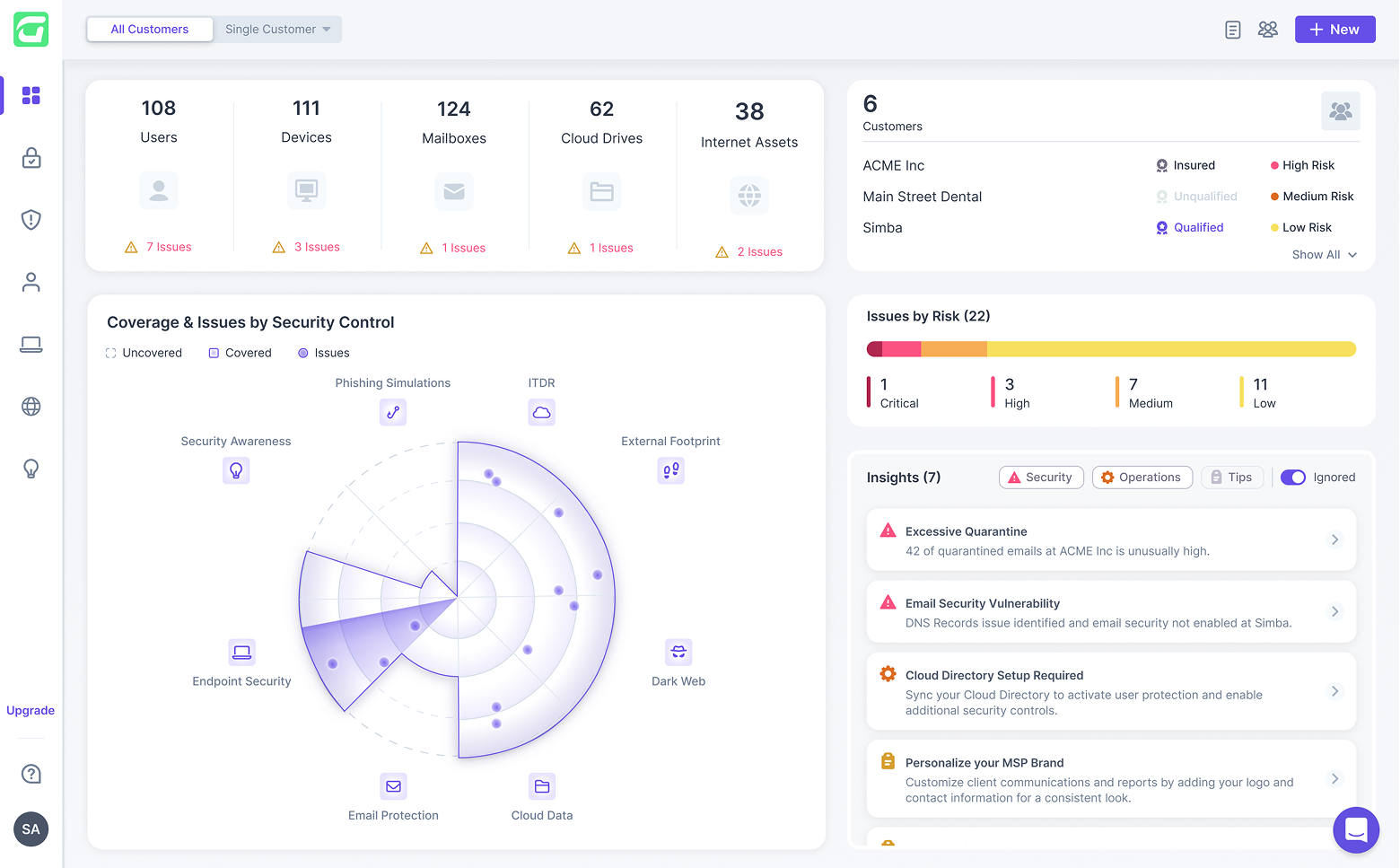Image resolution: width=1400 pixels, height=868 pixels.
Task: Open the report document icon in header
Action: pyautogui.click(x=1233, y=30)
